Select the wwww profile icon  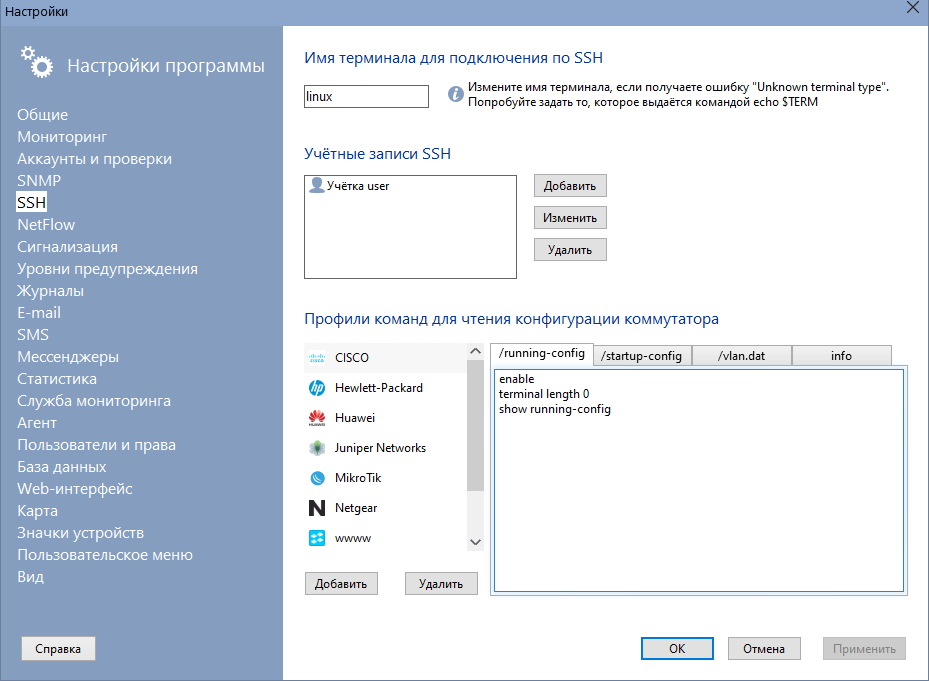[x=317, y=538]
